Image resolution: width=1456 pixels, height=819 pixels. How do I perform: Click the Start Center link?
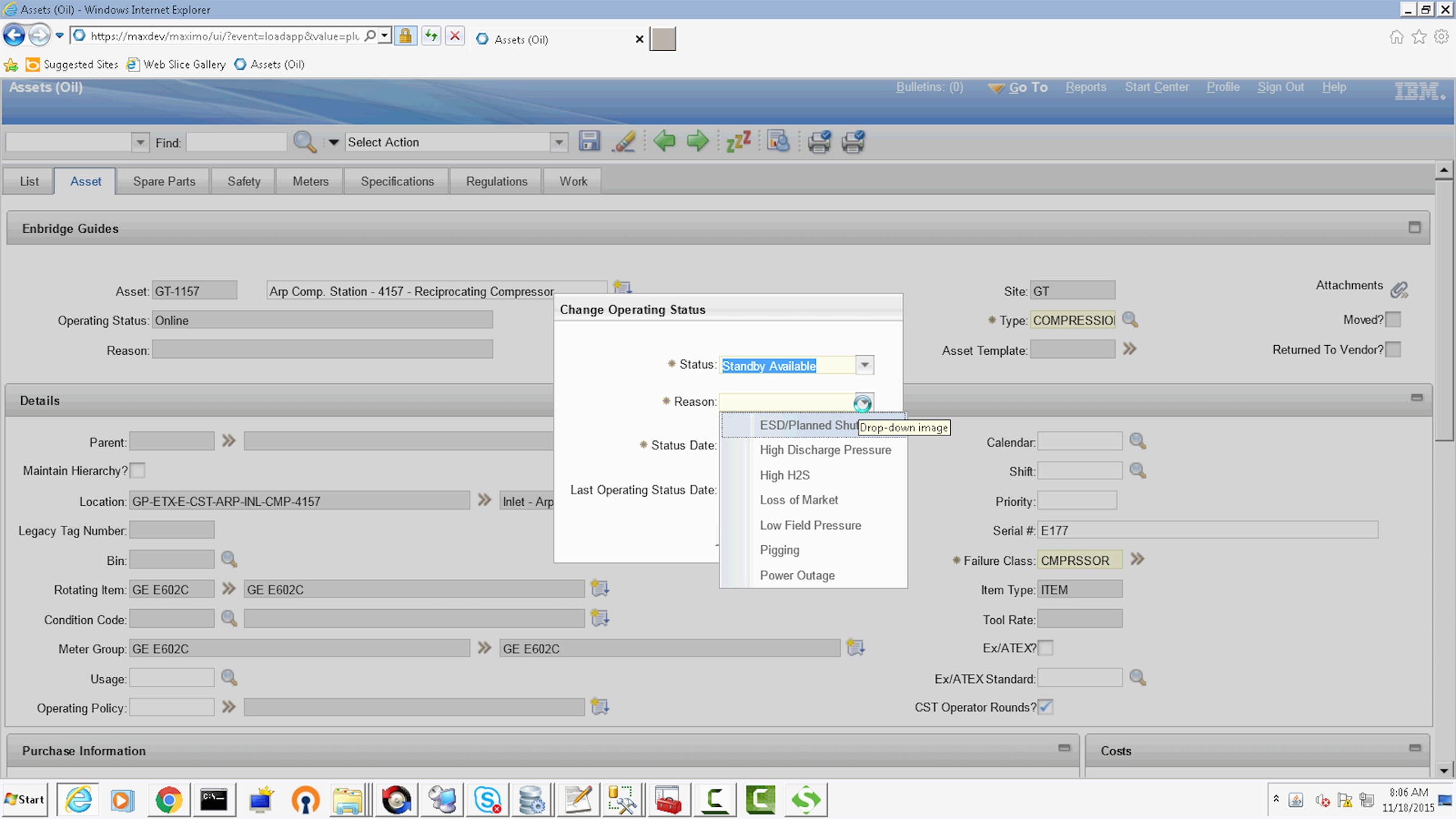(x=1156, y=87)
